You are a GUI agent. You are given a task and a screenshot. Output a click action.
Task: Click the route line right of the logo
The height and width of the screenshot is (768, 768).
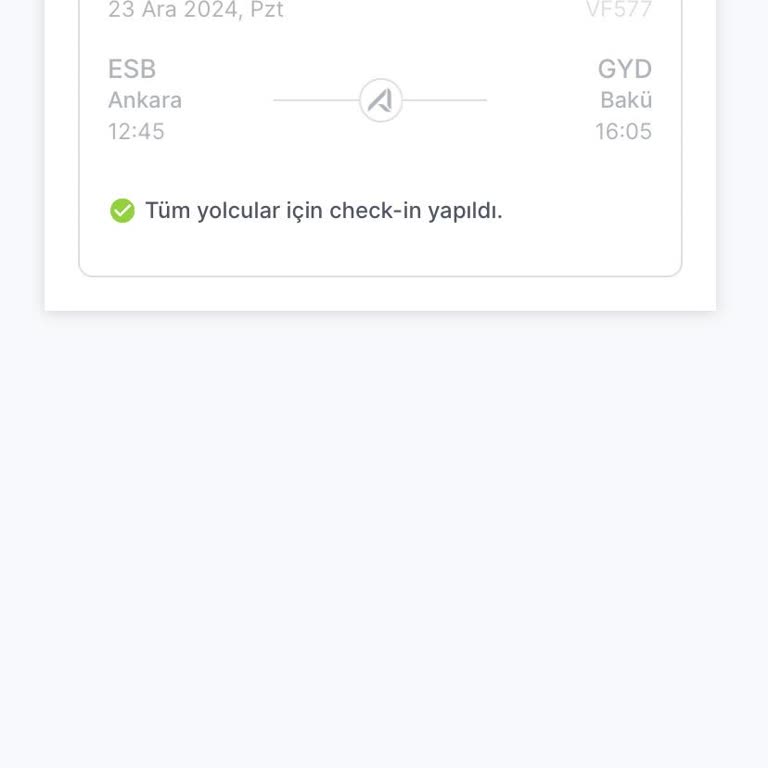pos(445,100)
